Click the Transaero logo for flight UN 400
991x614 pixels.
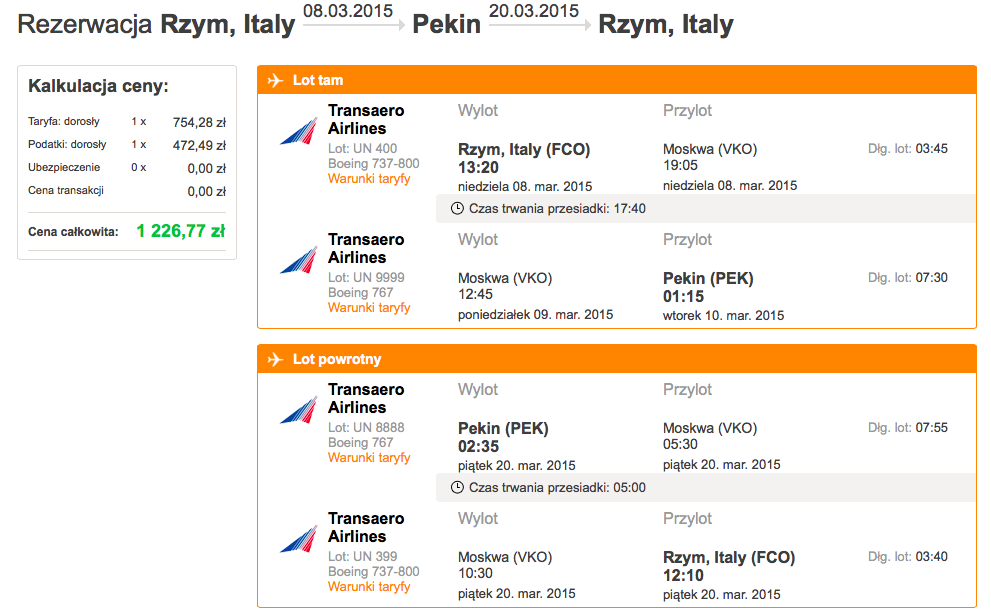299,131
